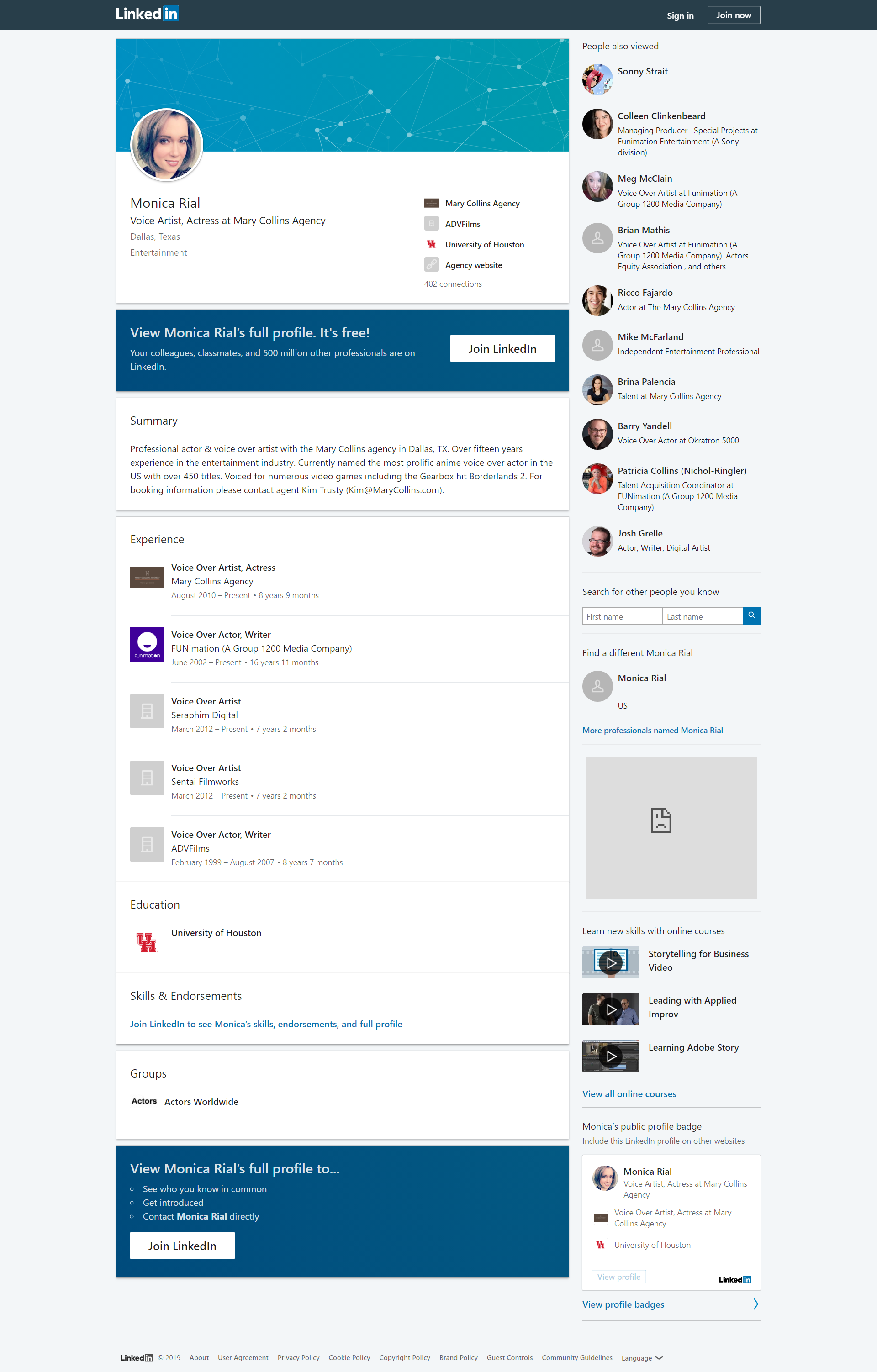Image resolution: width=877 pixels, height=1372 pixels.
Task: Play Leading with Applied Improv course
Action: click(610, 1009)
